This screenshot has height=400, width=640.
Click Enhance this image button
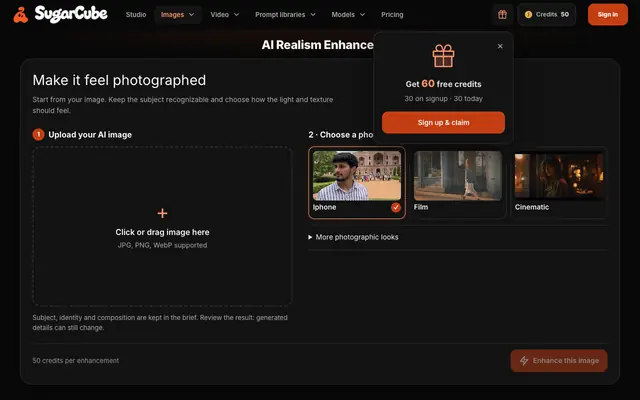click(x=559, y=360)
